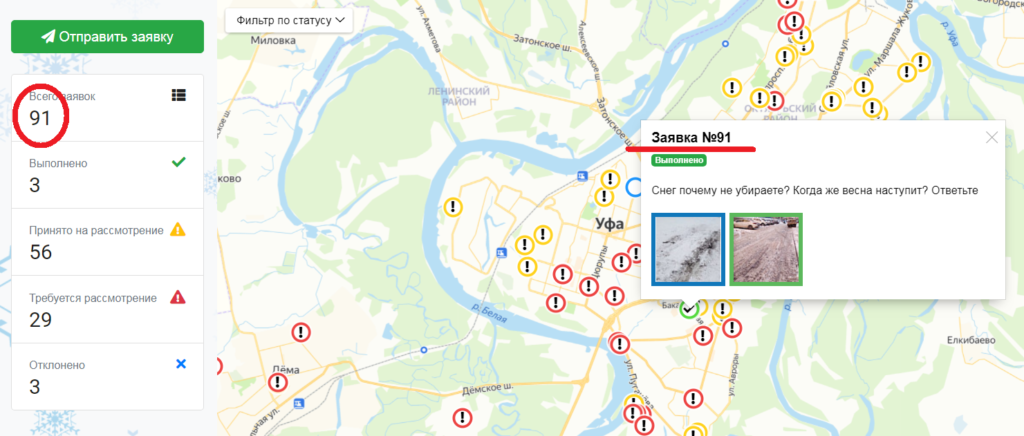1024x436 pixels.
Task: Click the paper plane icon on the green button
Action: point(48,37)
